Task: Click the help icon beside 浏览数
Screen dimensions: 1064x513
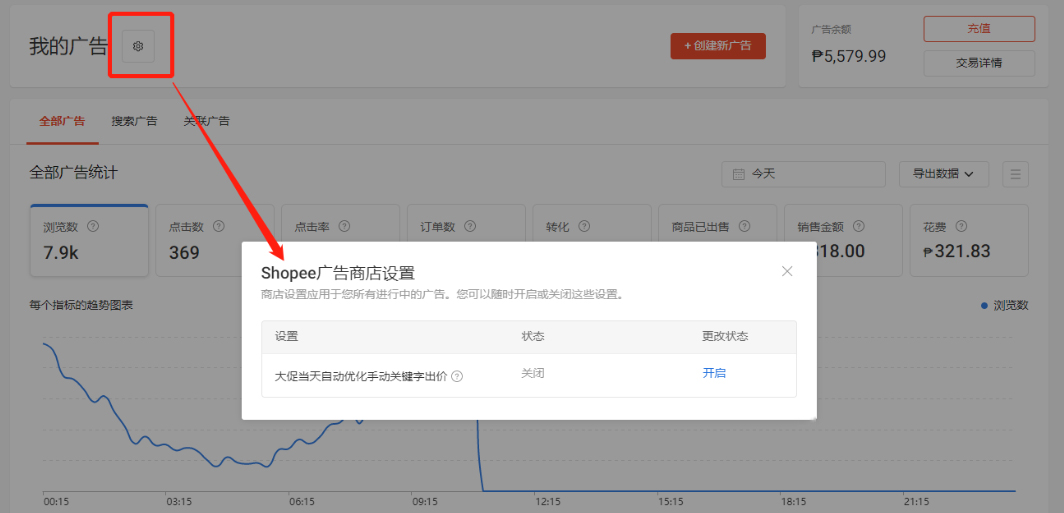Action: [93, 227]
